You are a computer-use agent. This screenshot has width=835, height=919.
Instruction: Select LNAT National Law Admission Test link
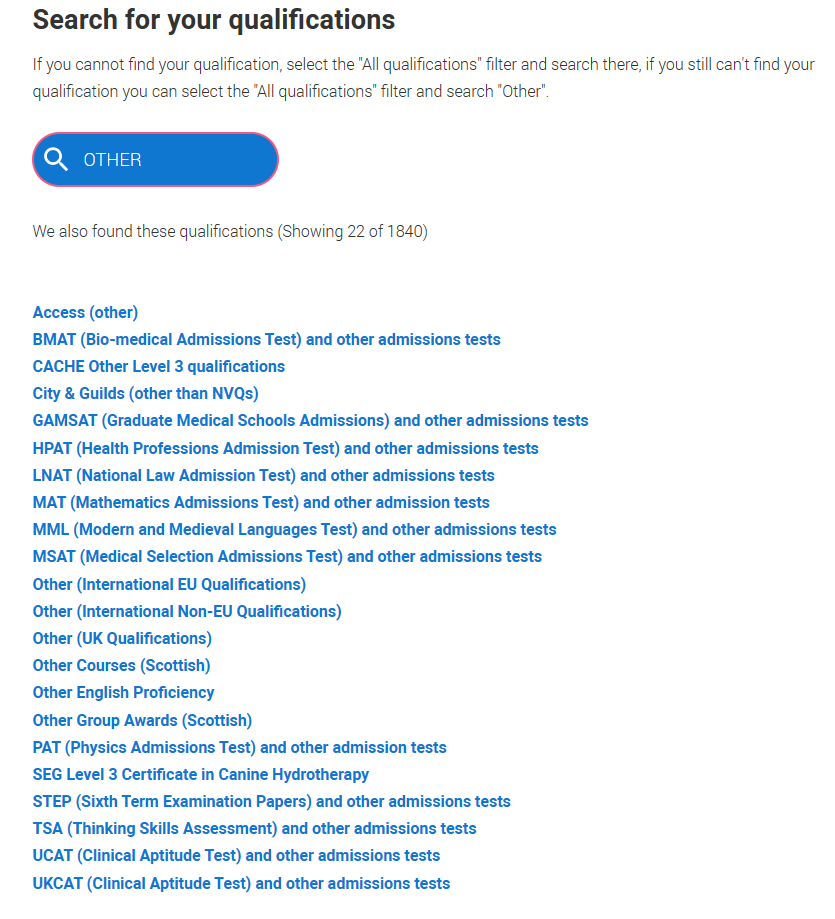coord(264,475)
